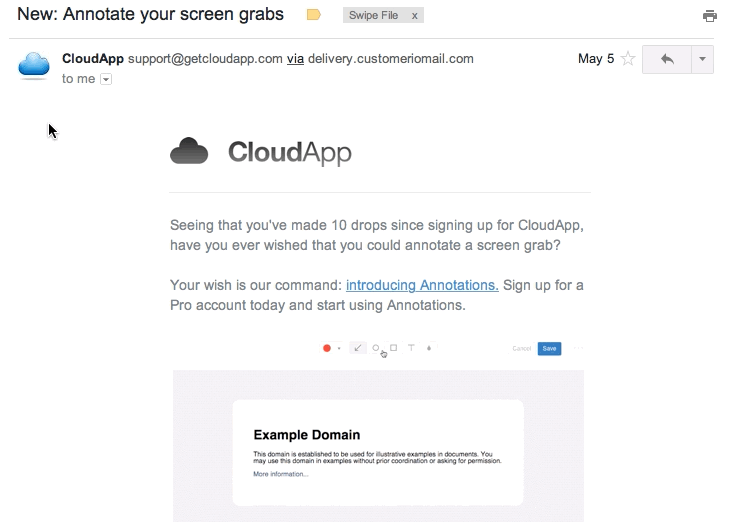Select the blur drop tool

tap(429, 348)
